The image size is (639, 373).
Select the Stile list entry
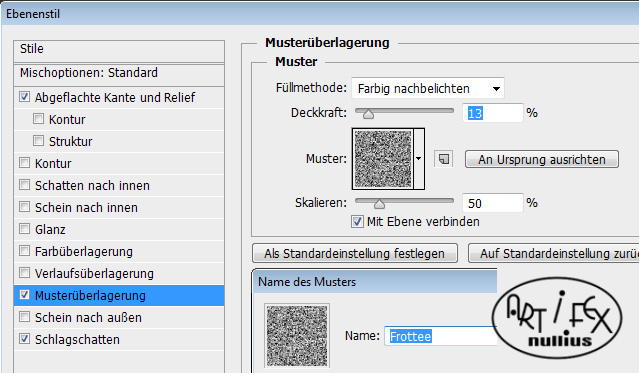tap(119, 51)
